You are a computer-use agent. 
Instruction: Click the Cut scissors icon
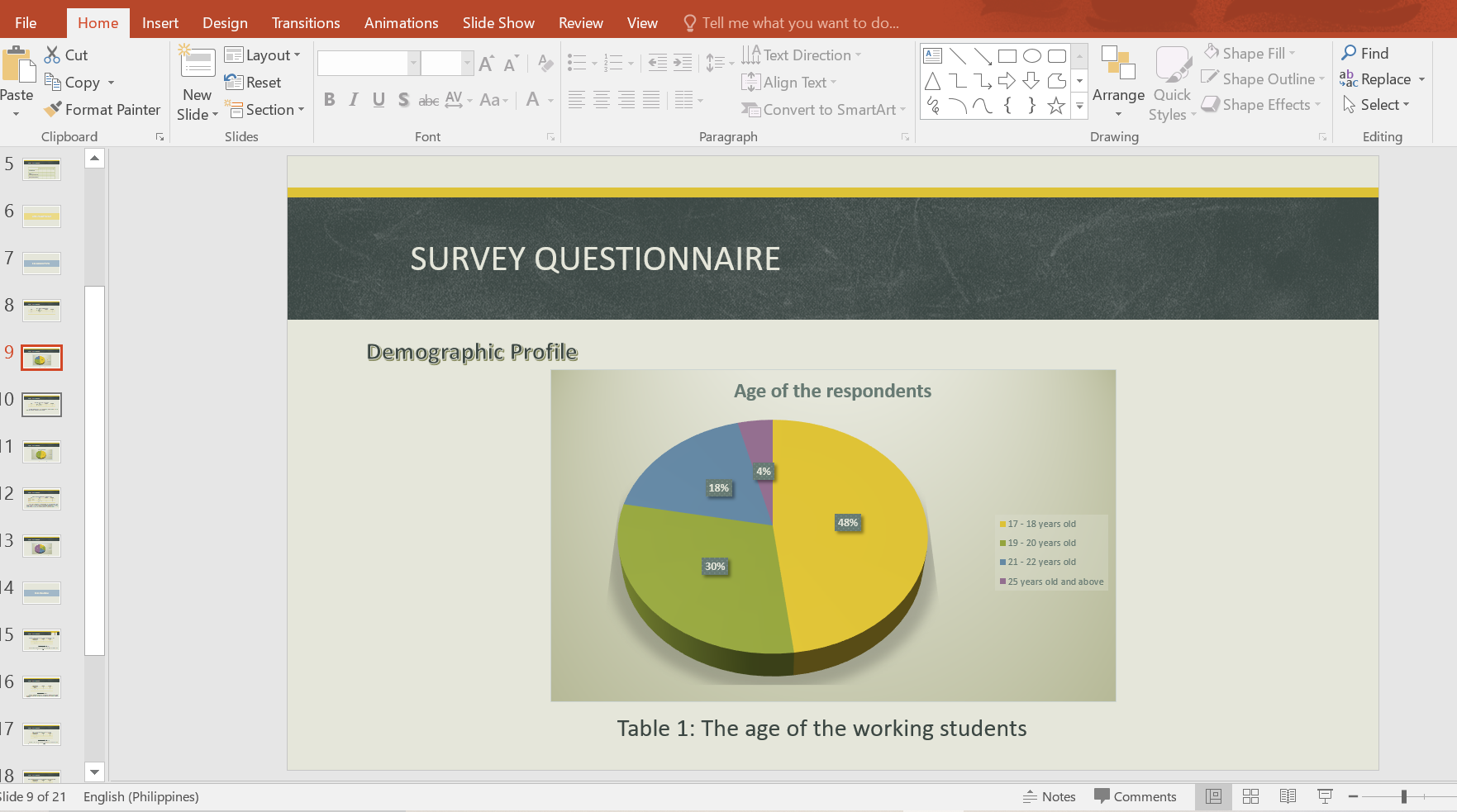point(52,55)
